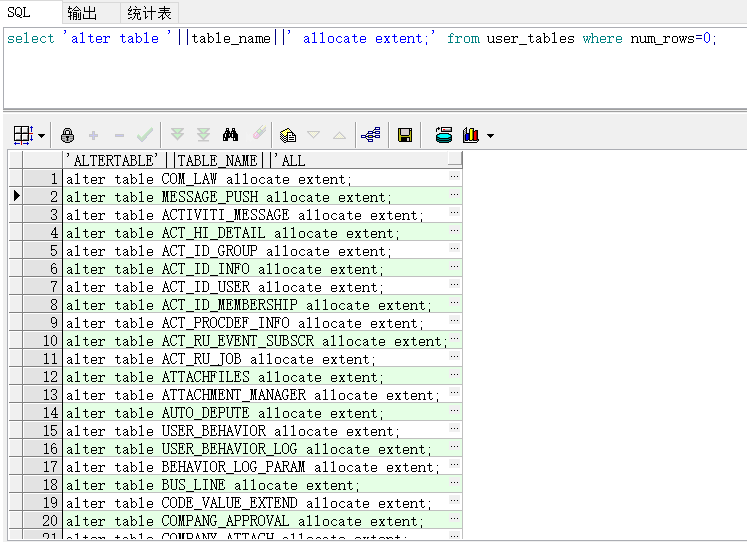Click the grid top-left select-all corner cell
The width and height of the screenshot is (747, 542).
[x=16, y=160]
